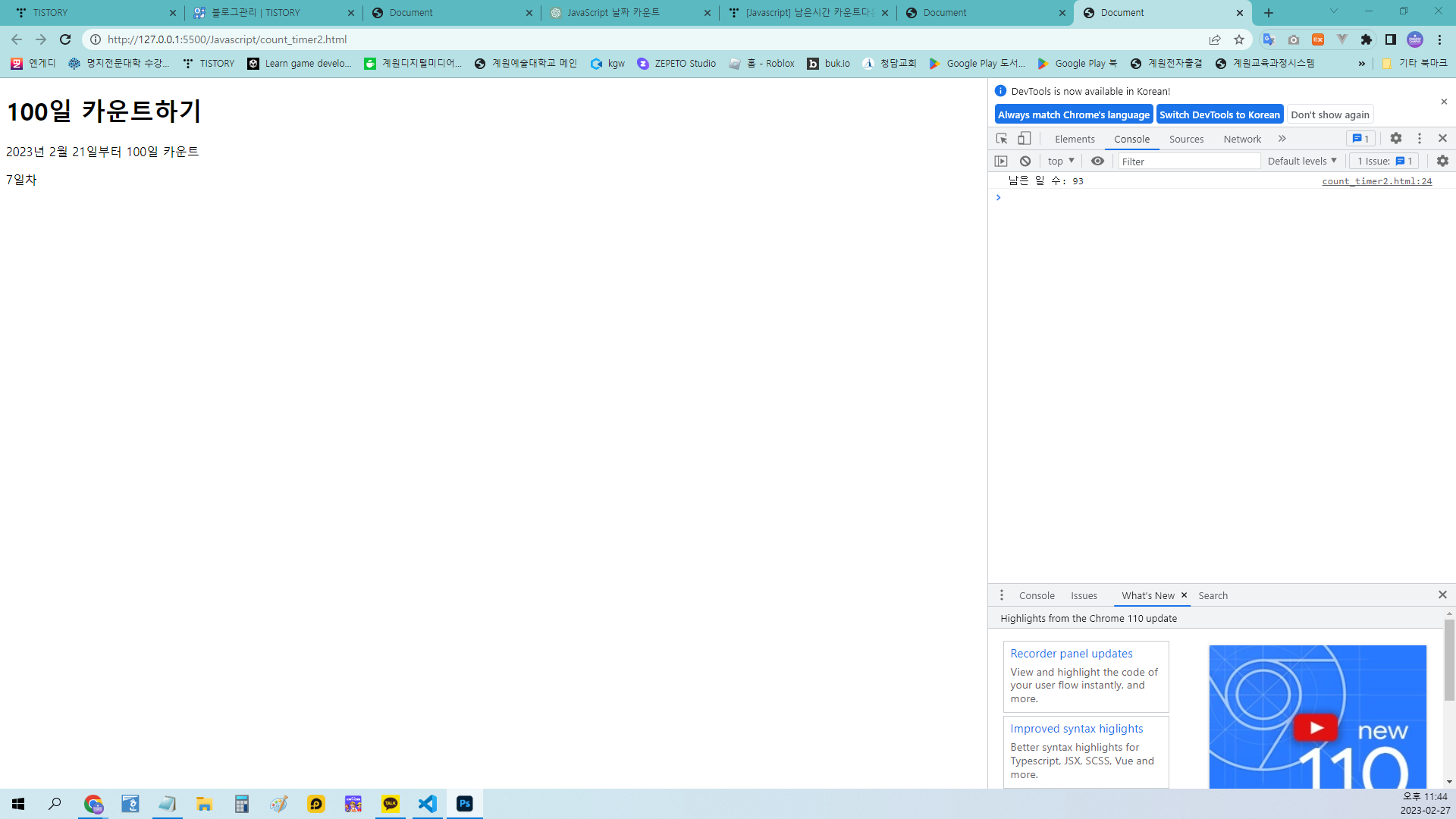Screen dimensions: 1456x819
Task: Open Improved syntax highlights link
Action: click(1076, 729)
